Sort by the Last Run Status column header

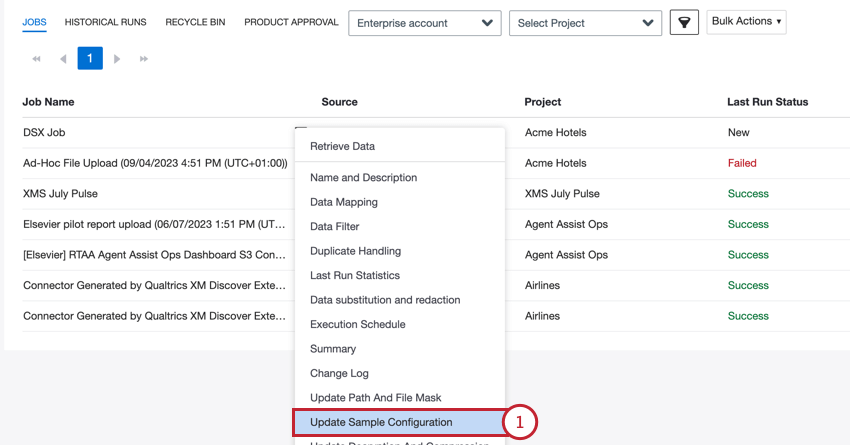pos(767,102)
